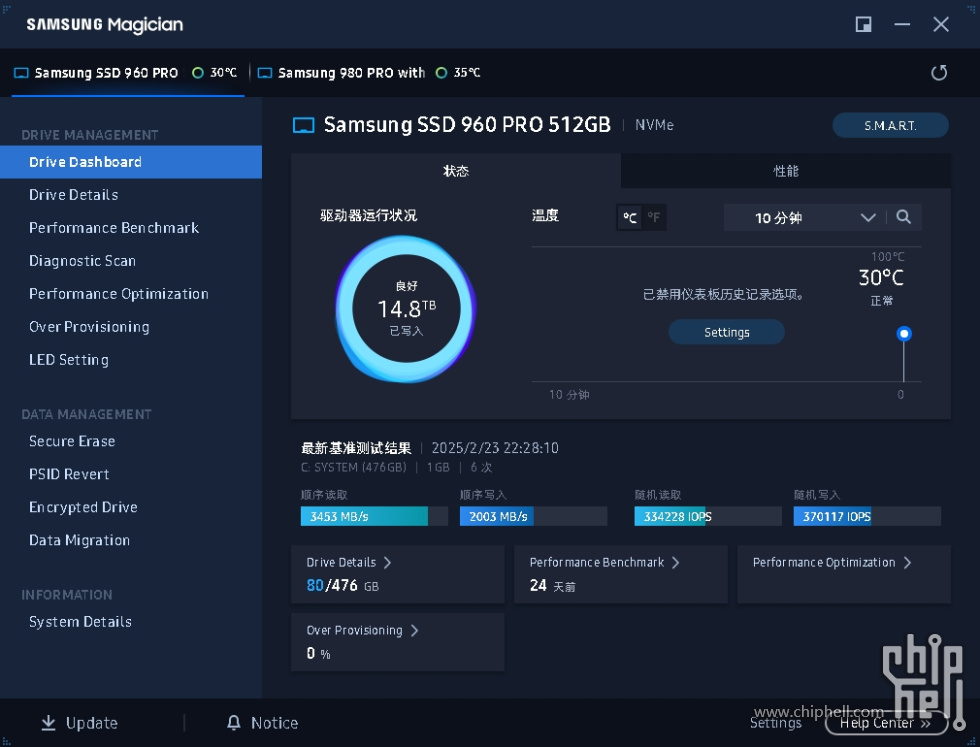
Task: Click the Update label in footer
Action: 92,723
